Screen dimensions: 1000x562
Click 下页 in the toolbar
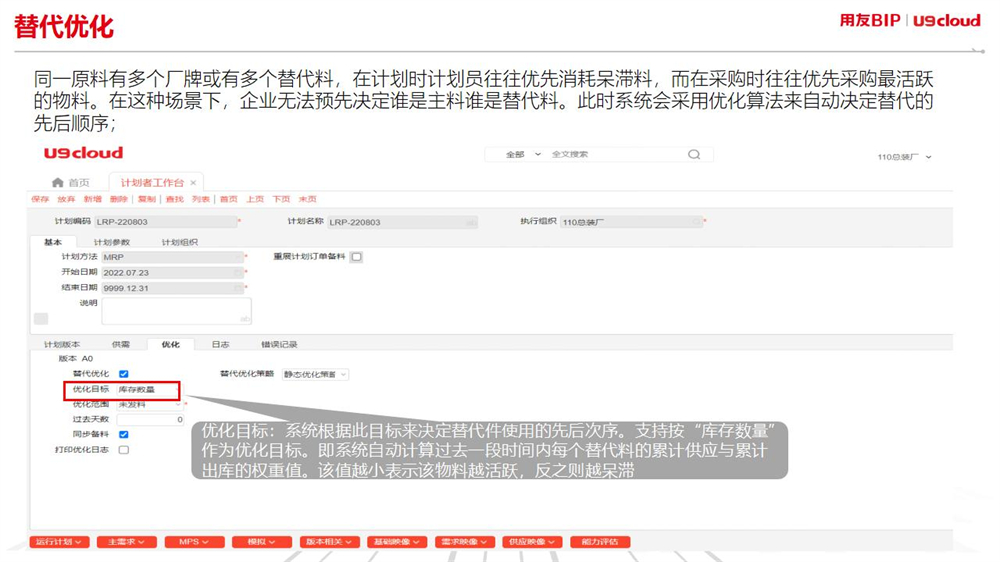[x=281, y=200]
